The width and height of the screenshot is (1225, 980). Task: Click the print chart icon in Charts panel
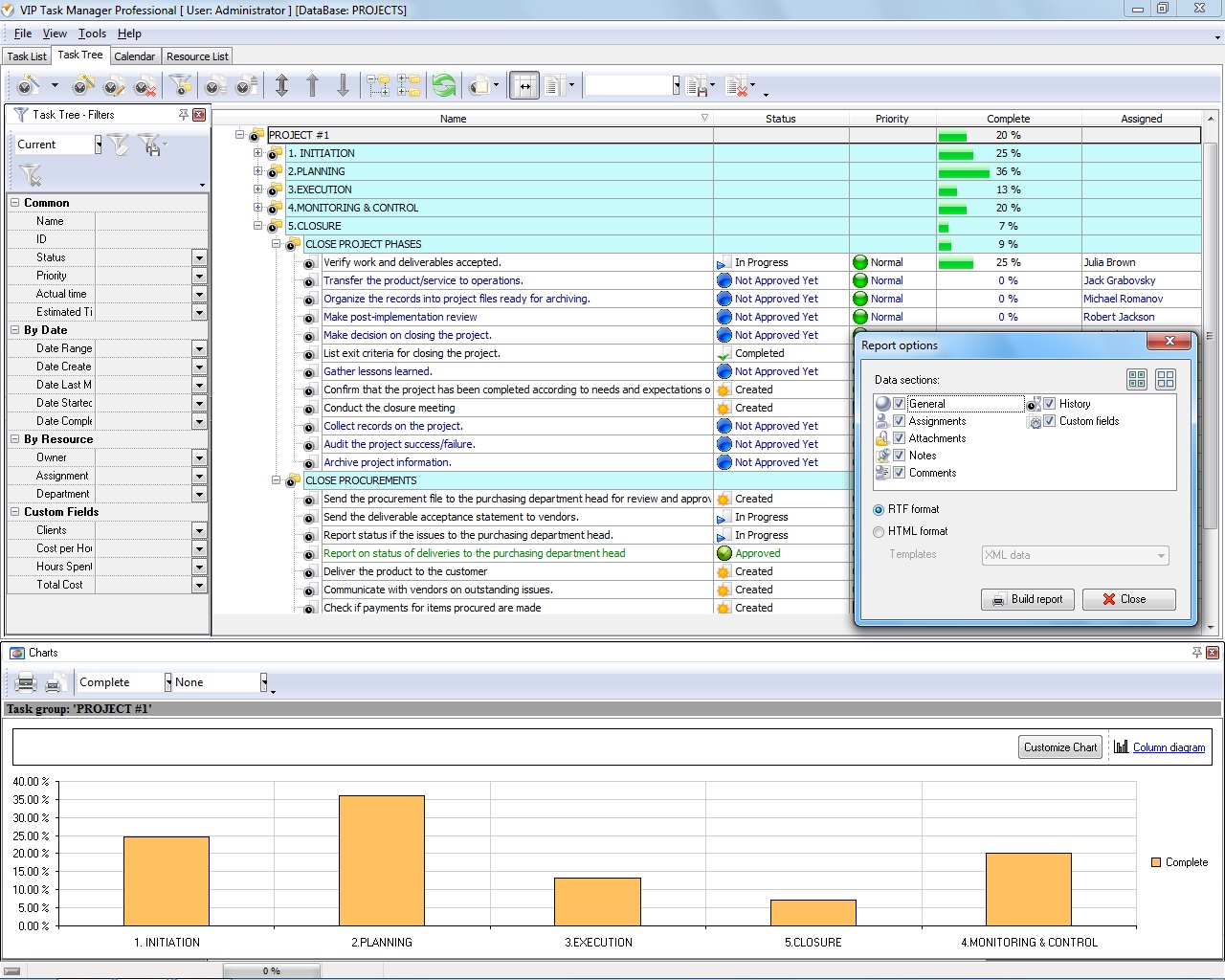27,682
